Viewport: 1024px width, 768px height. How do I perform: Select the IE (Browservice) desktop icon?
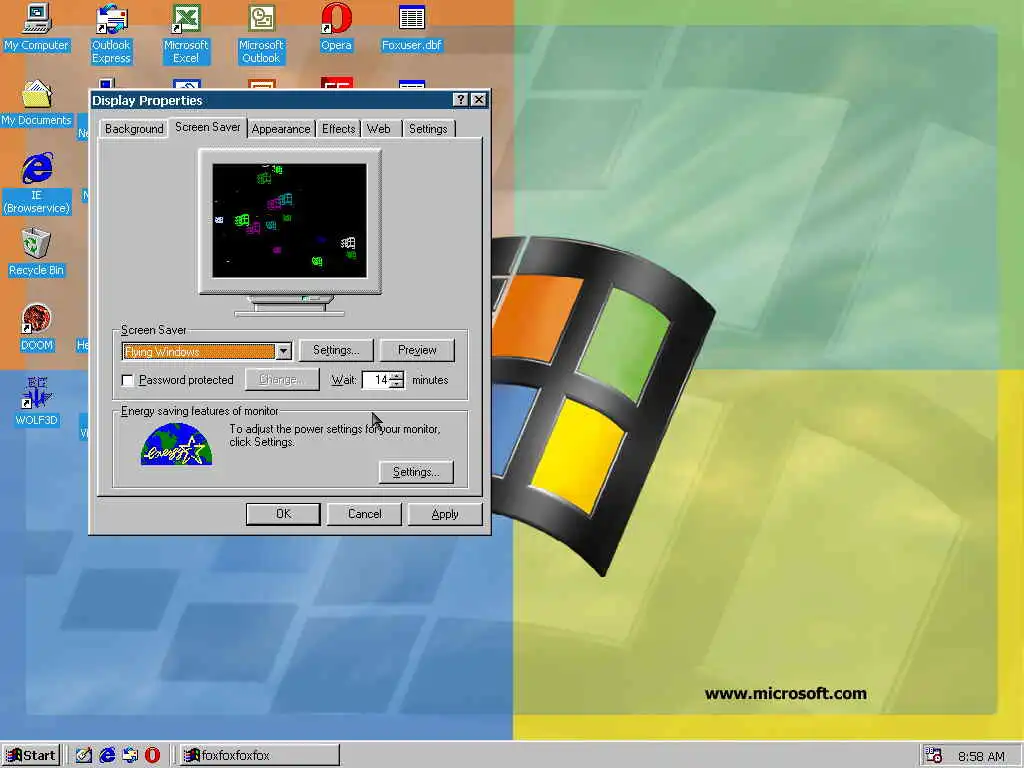click(37, 184)
